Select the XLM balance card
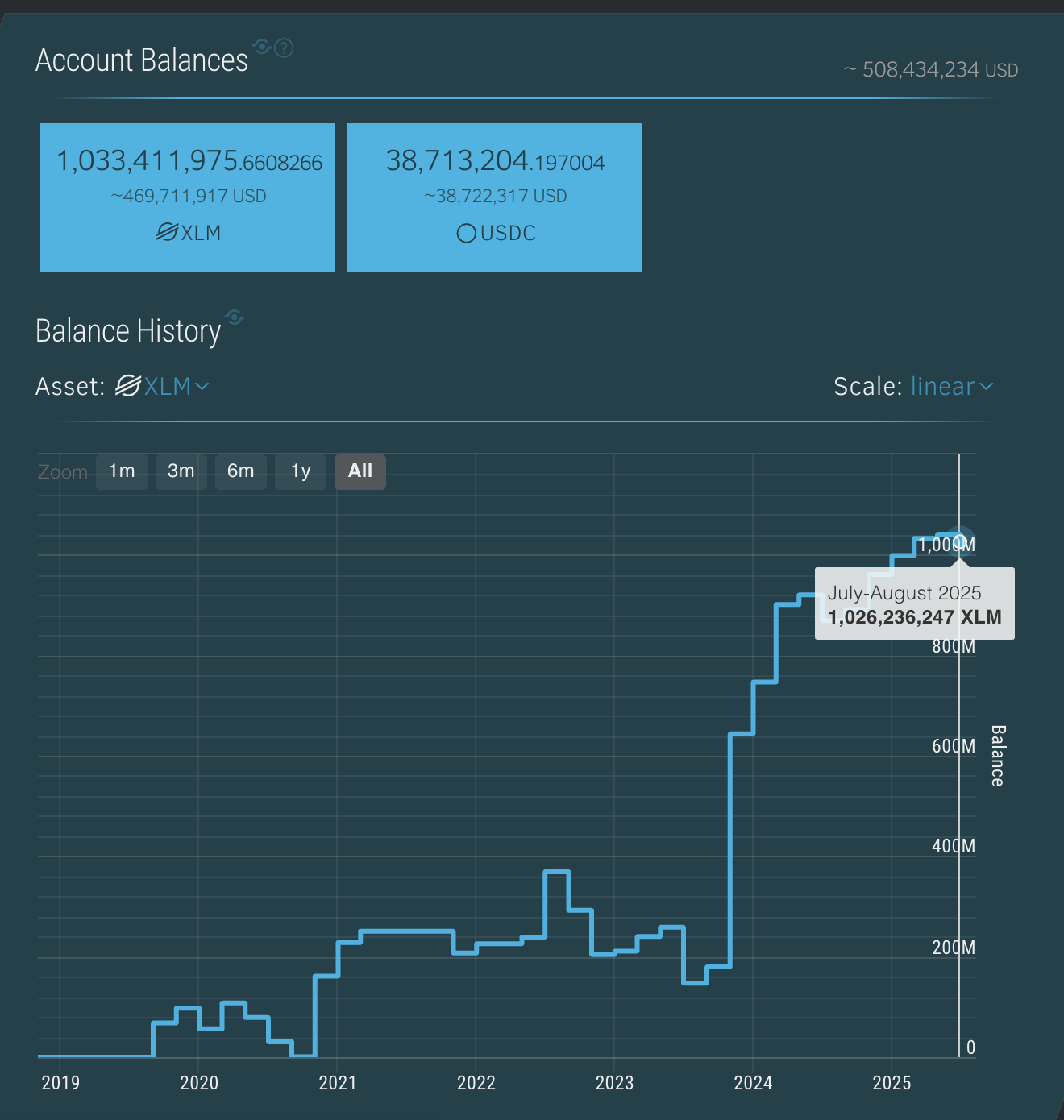 point(187,197)
